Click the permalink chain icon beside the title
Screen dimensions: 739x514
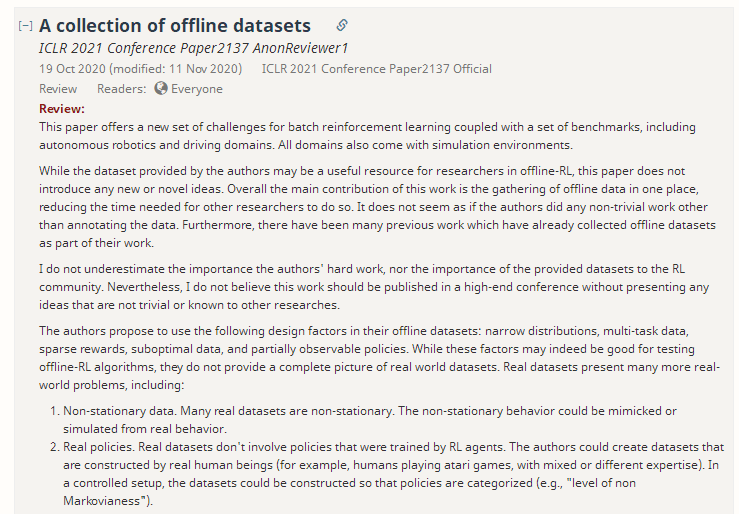coord(342,25)
